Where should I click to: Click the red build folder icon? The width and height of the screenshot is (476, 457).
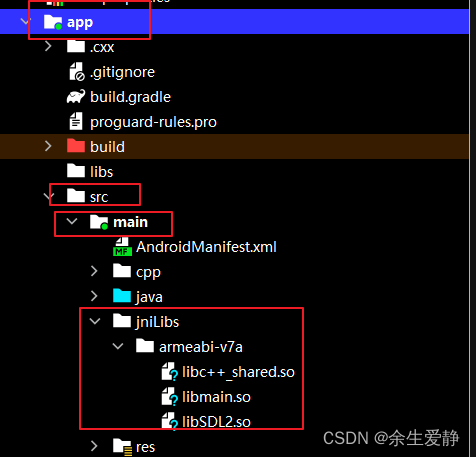[x=76, y=146]
